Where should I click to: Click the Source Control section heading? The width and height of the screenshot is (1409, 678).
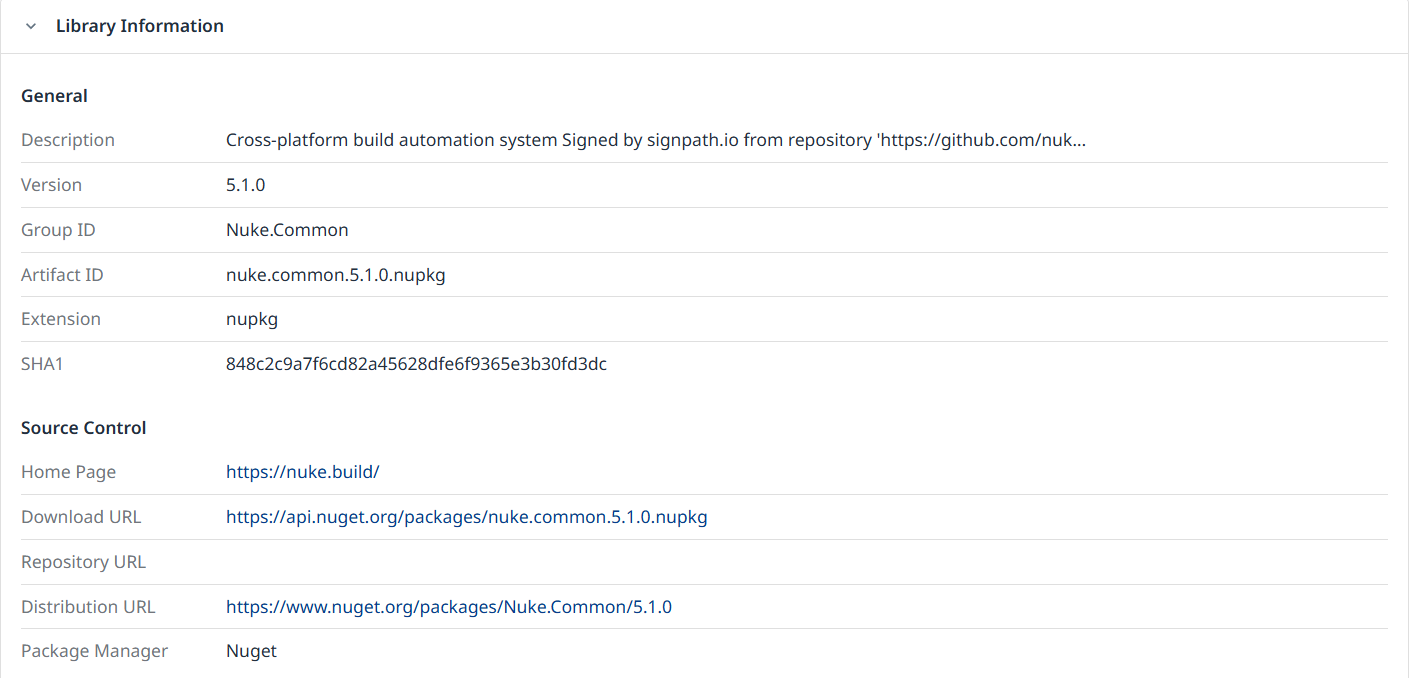[83, 428]
